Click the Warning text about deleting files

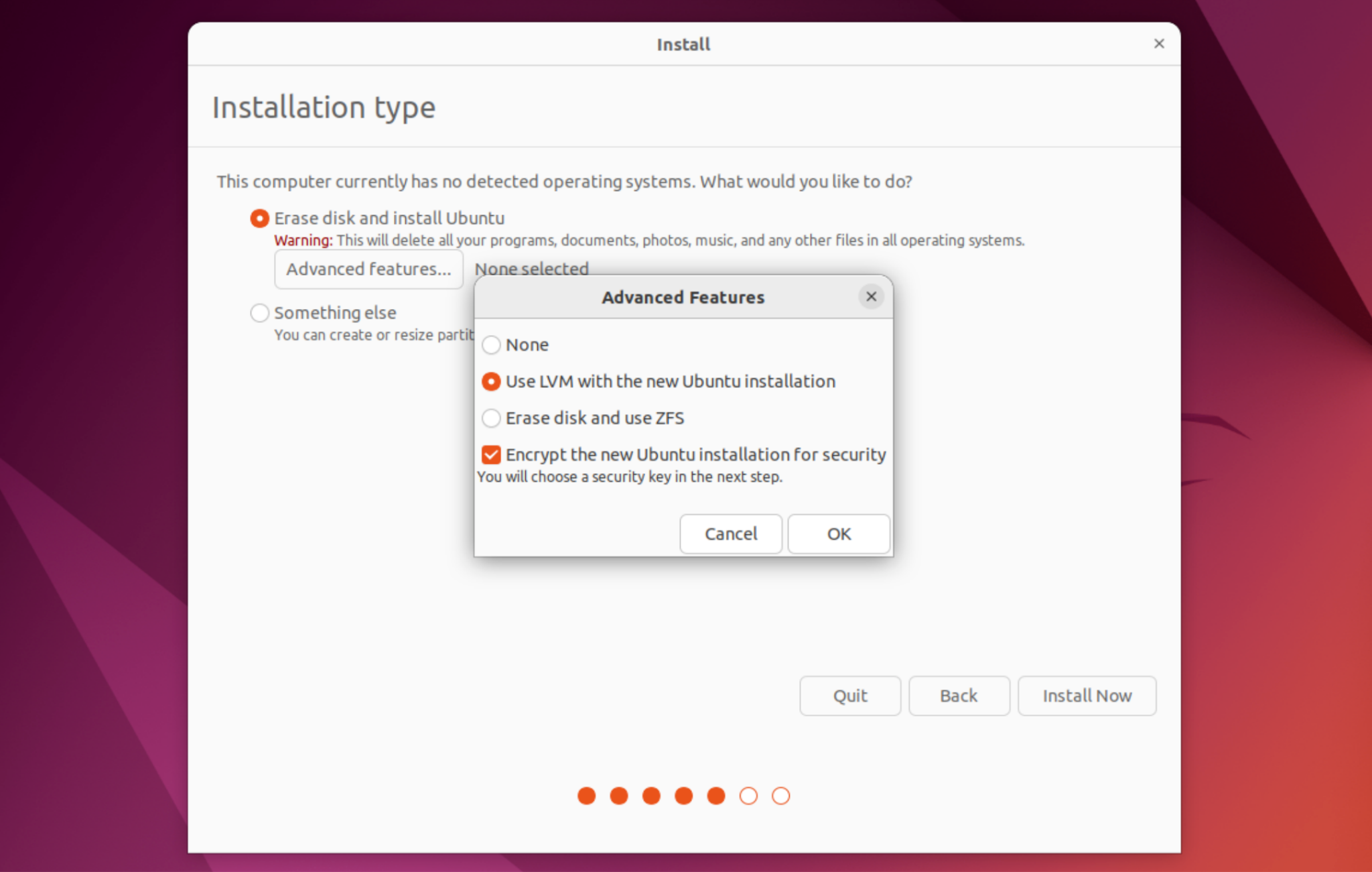649,240
